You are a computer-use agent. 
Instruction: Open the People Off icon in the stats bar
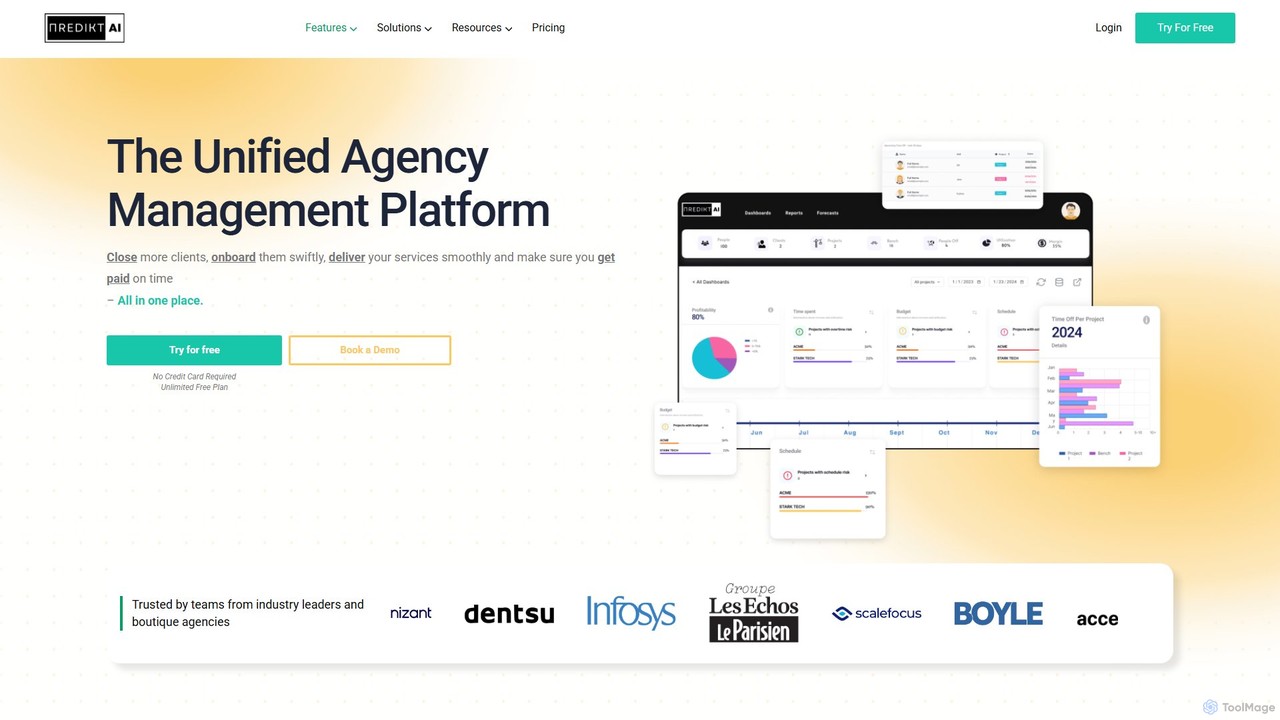tap(930, 242)
